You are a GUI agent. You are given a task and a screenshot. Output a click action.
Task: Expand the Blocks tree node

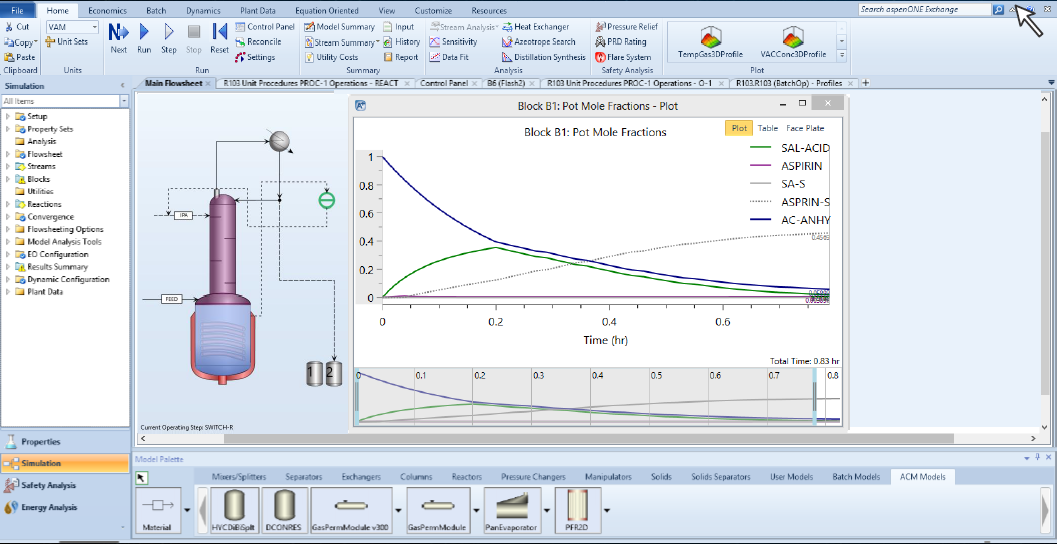[8, 179]
